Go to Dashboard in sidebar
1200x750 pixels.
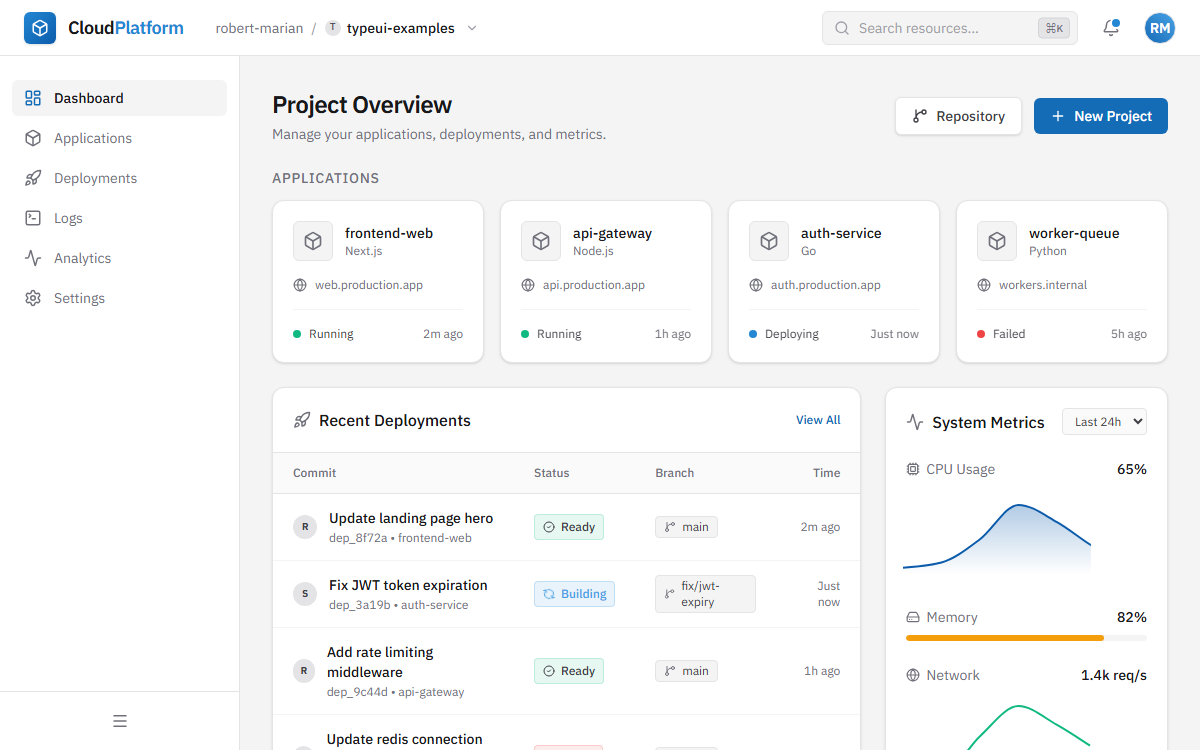[120, 98]
